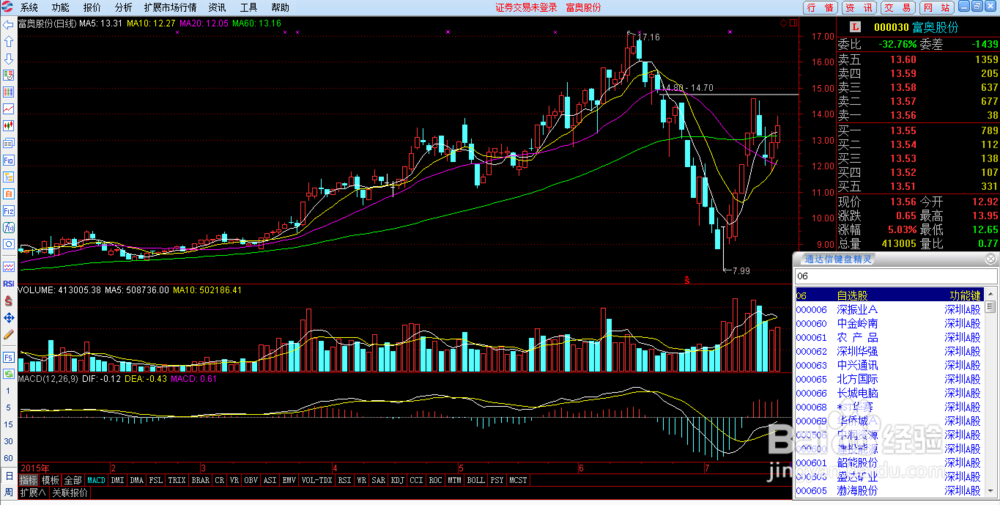Select the 06 自选股 function row
The image size is (1000, 505).
pyautogui.click(x=890, y=295)
